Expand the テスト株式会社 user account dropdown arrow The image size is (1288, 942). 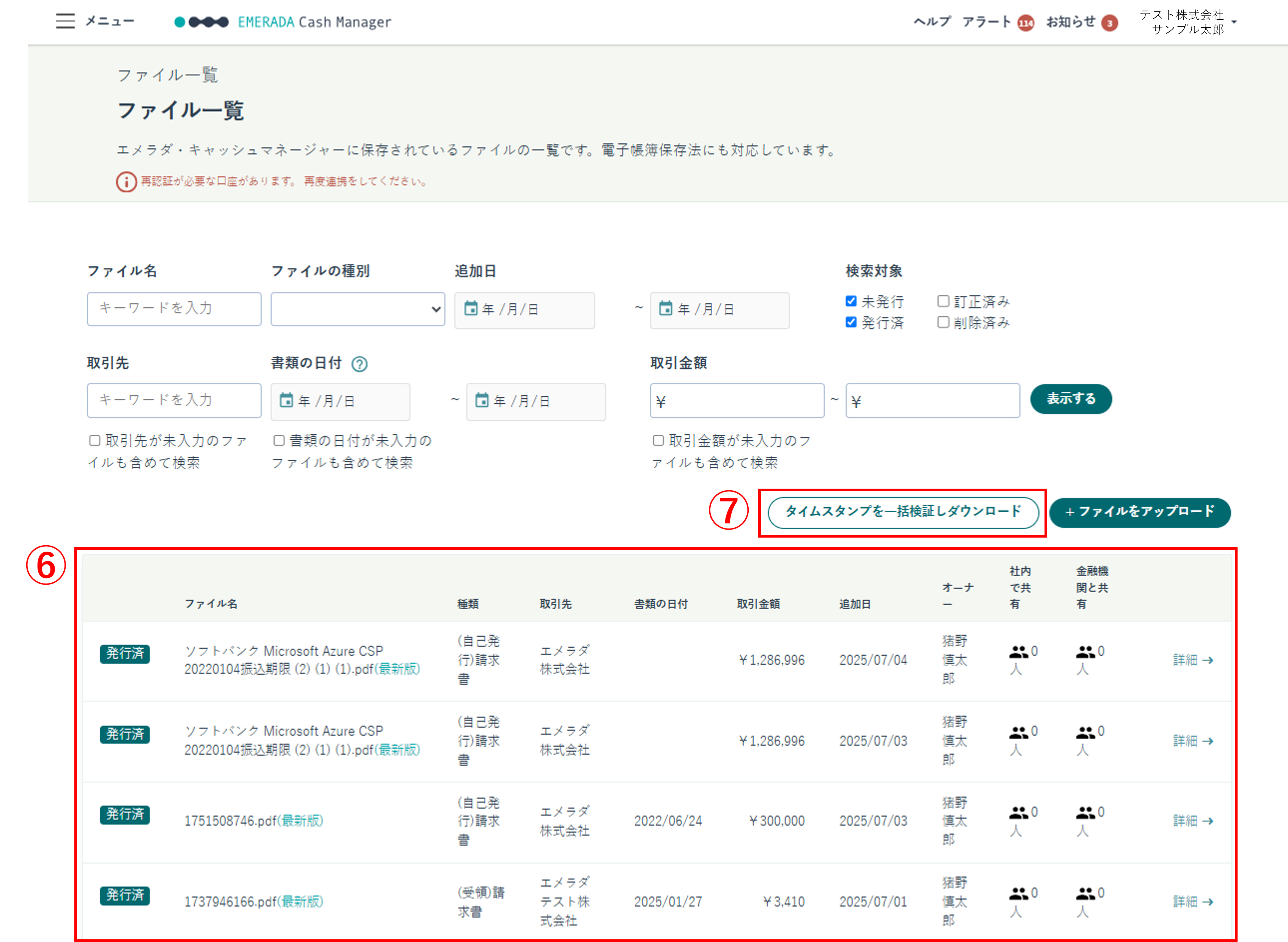pos(1234,22)
